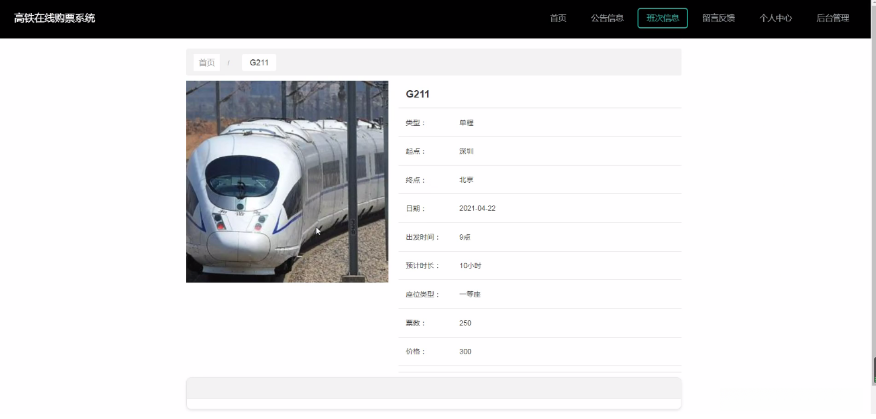Open the 个人中心 navigation tab
The height and width of the screenshot is (419, 876).
(x=775, y=18)
